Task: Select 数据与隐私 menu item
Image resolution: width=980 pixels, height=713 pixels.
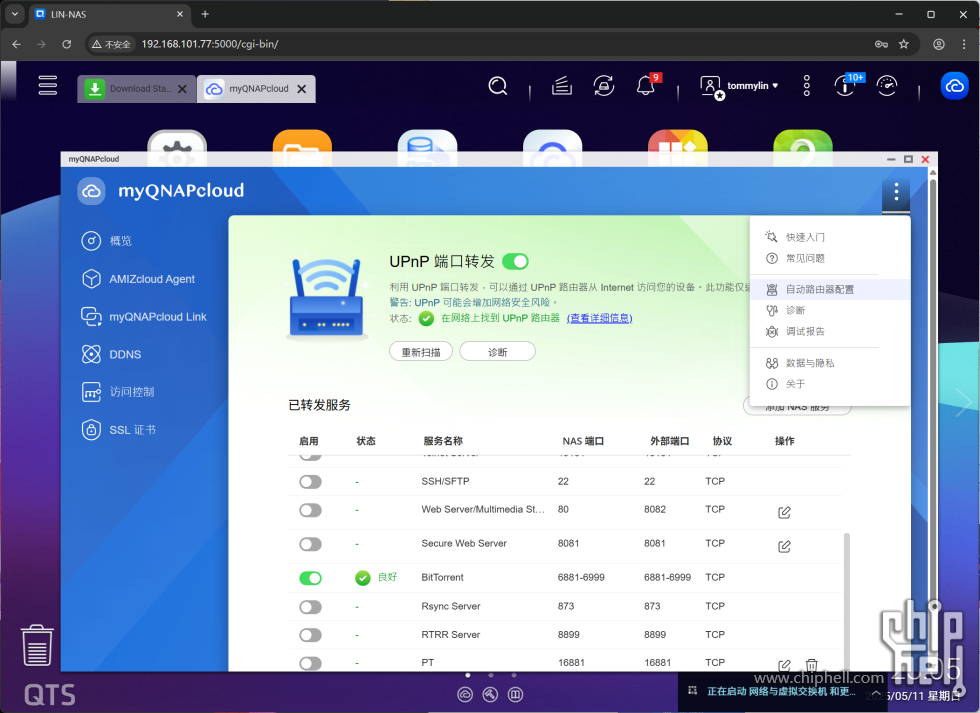Action: tap(830, 363)
